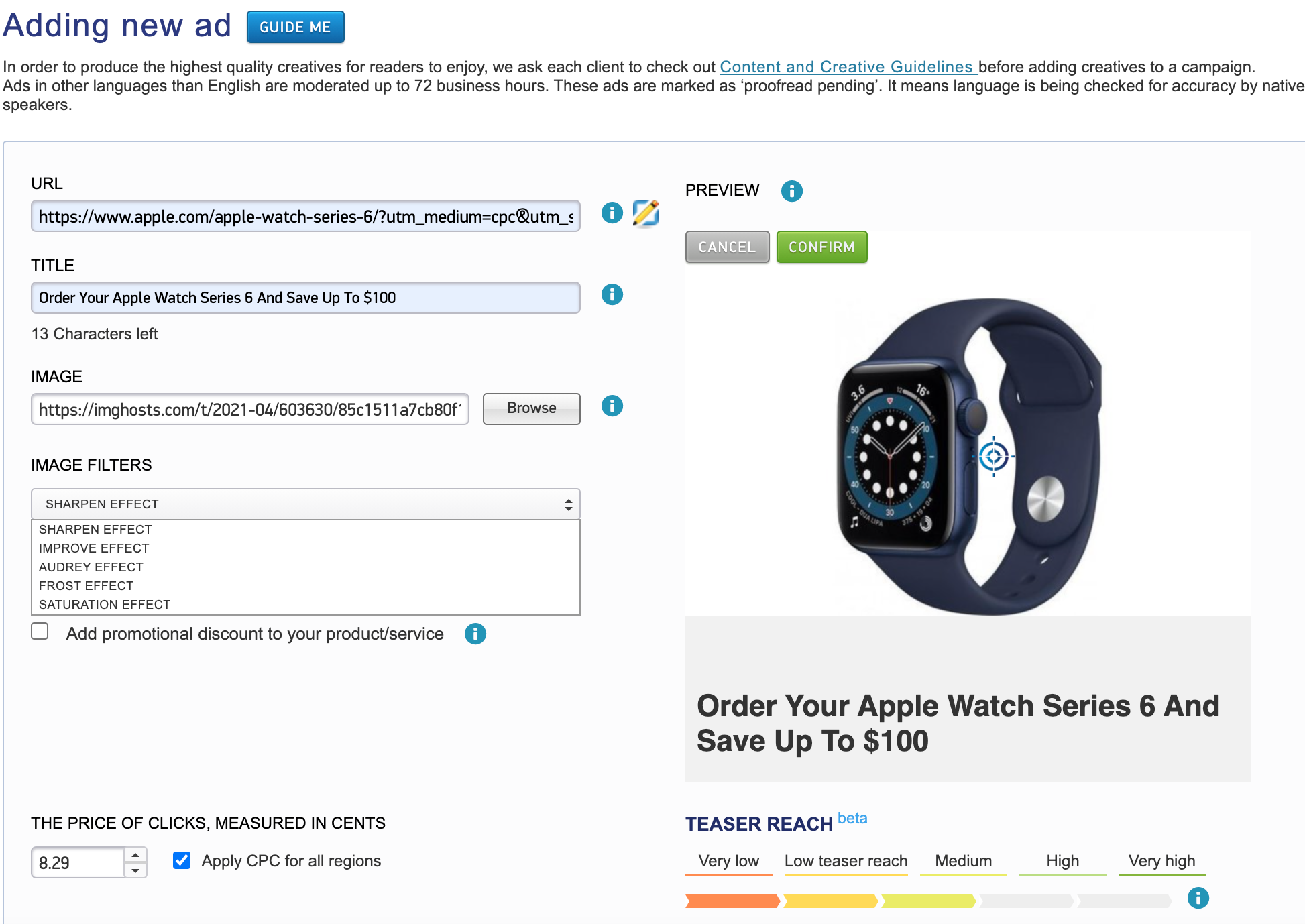Click the info icon beside Title field
1305x924 pixels.
click(x=612, y=294)
